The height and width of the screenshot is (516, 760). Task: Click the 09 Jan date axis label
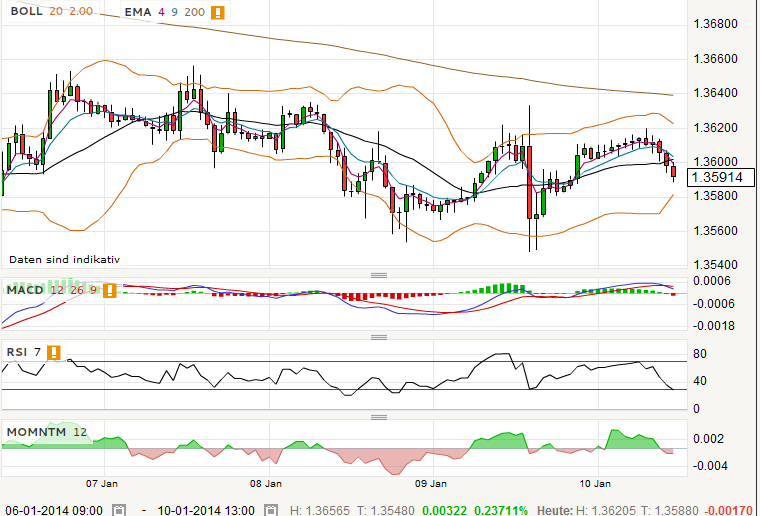(x=431, y=484)
